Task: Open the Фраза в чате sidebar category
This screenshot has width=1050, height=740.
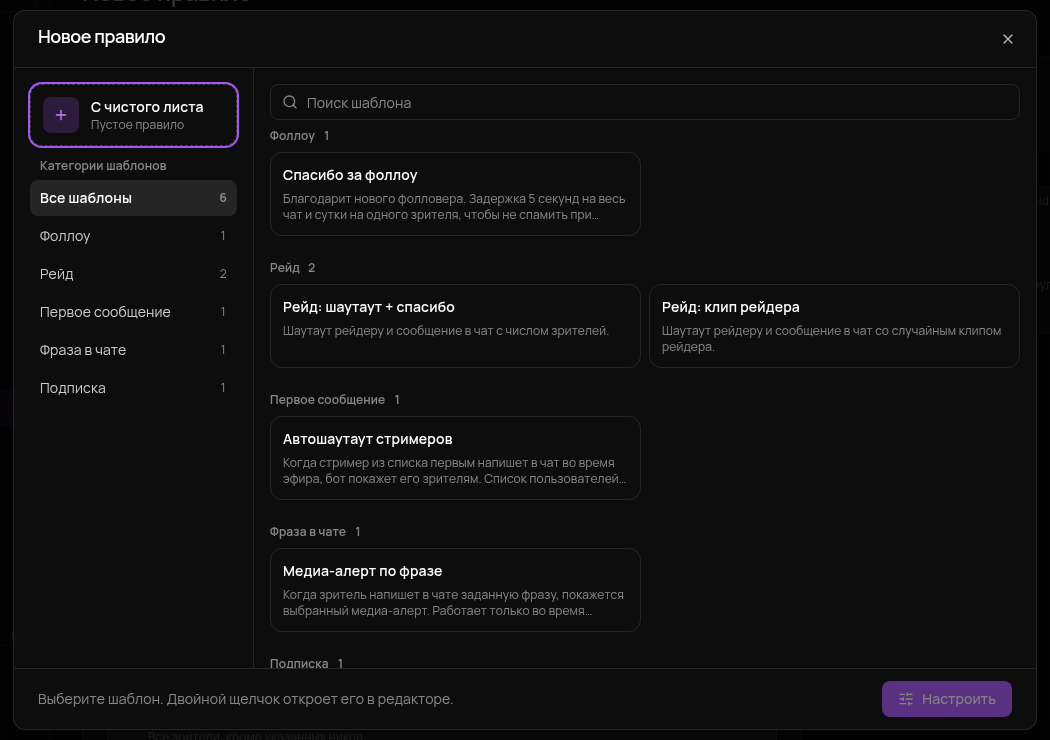Action: click(133, 350)
